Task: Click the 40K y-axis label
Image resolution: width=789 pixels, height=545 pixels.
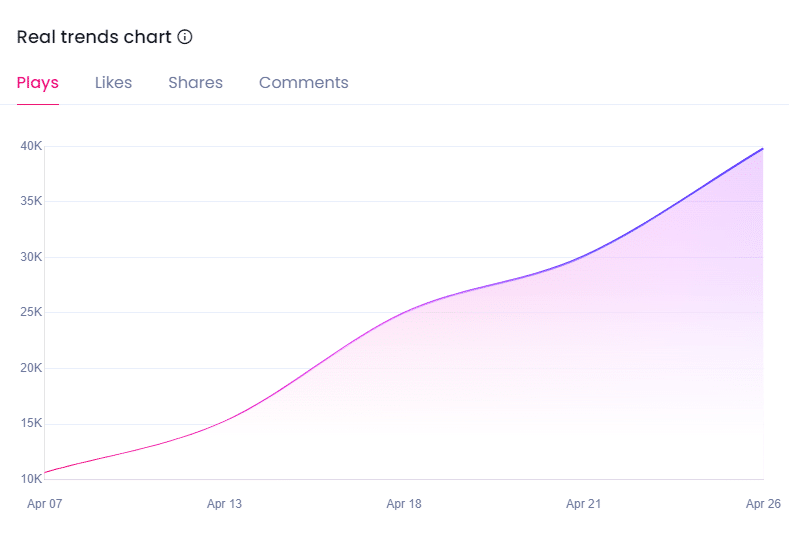Action: pos(31,146)
